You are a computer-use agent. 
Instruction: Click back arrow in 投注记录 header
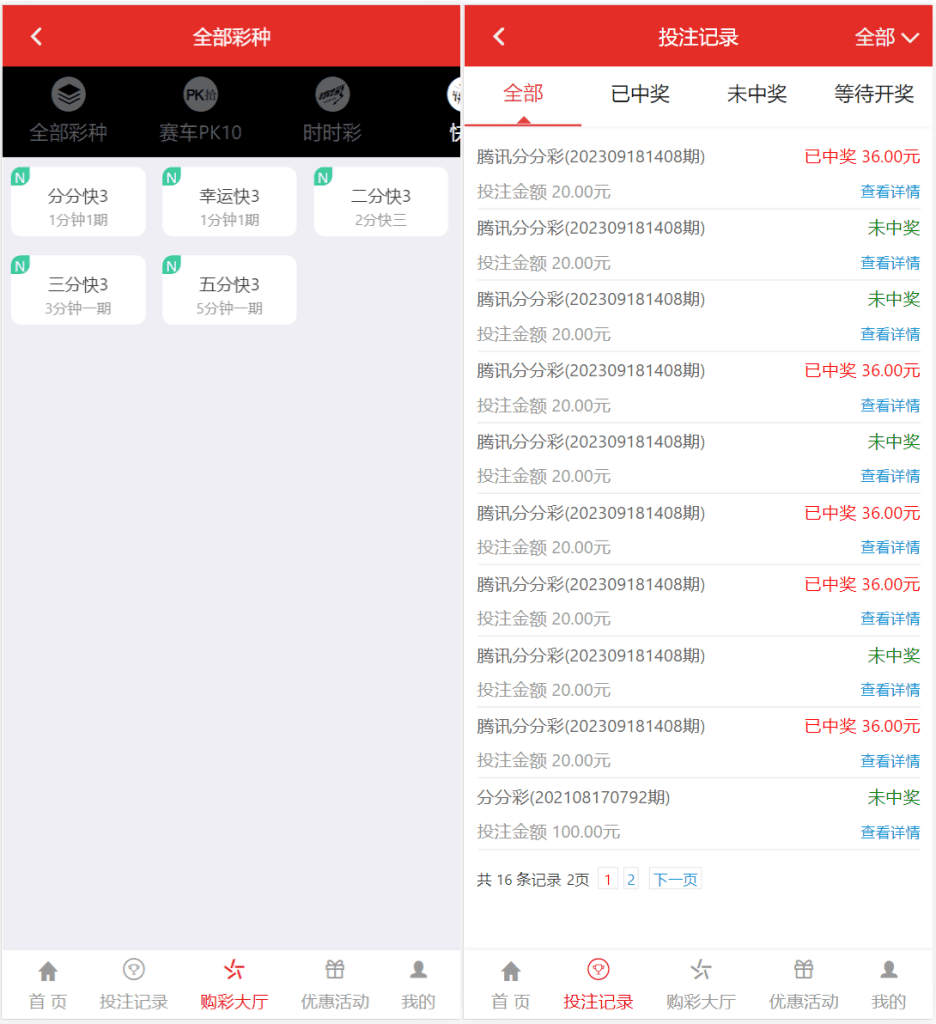[x=499, y=37]
